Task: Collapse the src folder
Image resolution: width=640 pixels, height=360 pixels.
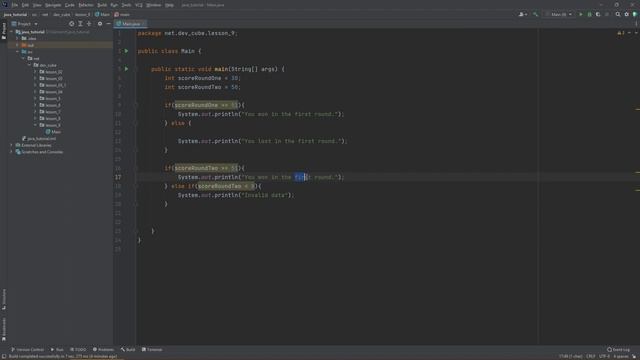Action: [18, 52]
